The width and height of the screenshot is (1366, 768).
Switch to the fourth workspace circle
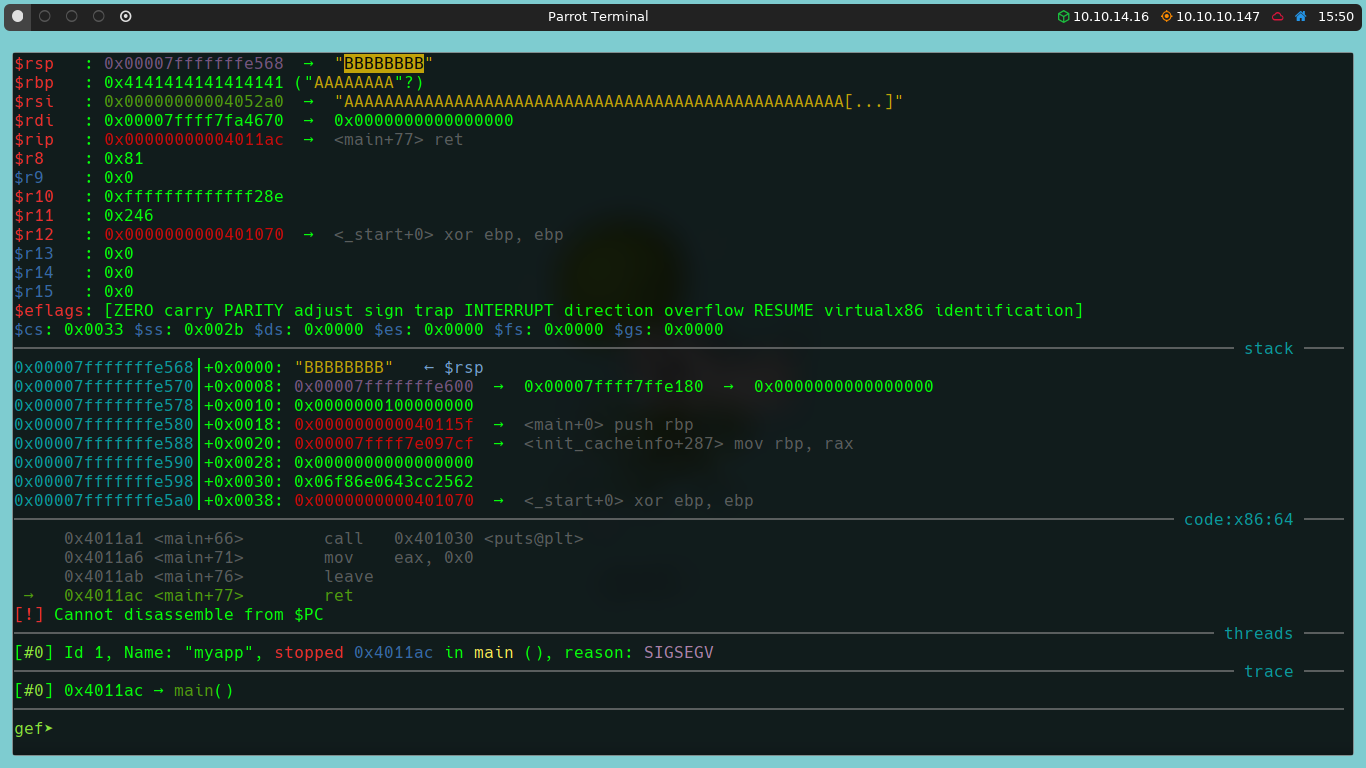coord(99,16)
